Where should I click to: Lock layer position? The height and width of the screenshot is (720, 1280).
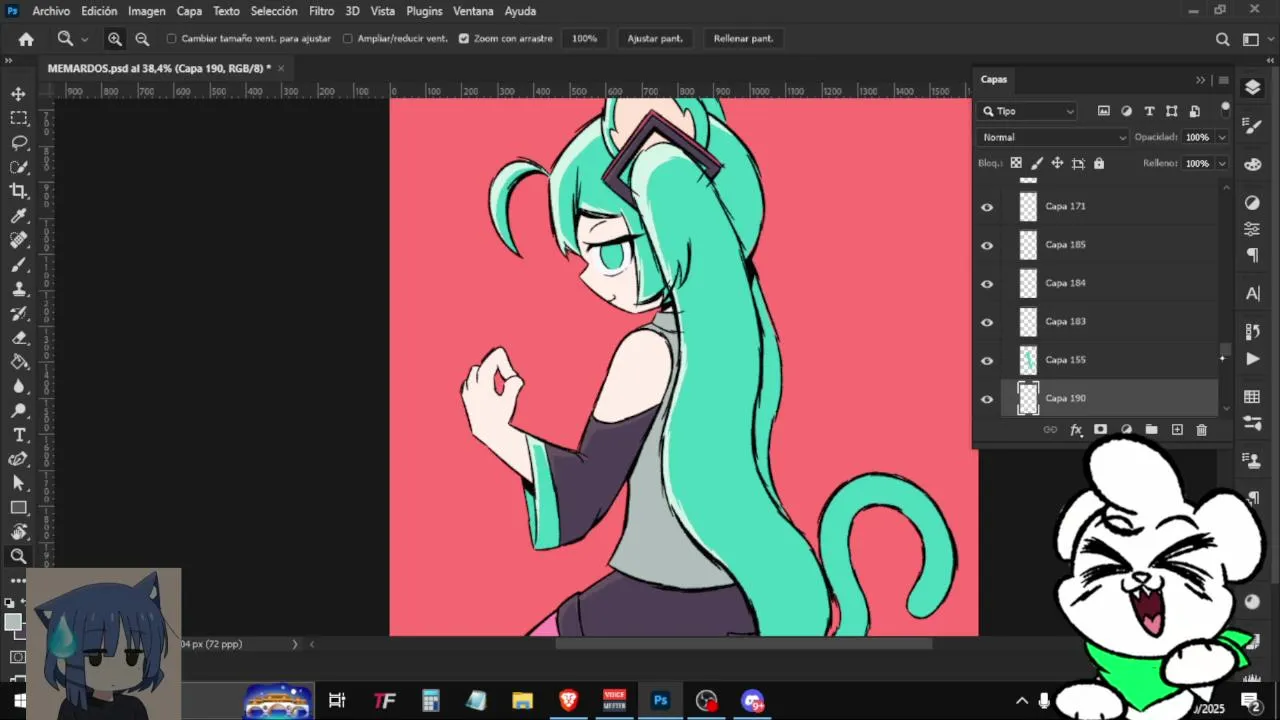tap(1057, 163)
